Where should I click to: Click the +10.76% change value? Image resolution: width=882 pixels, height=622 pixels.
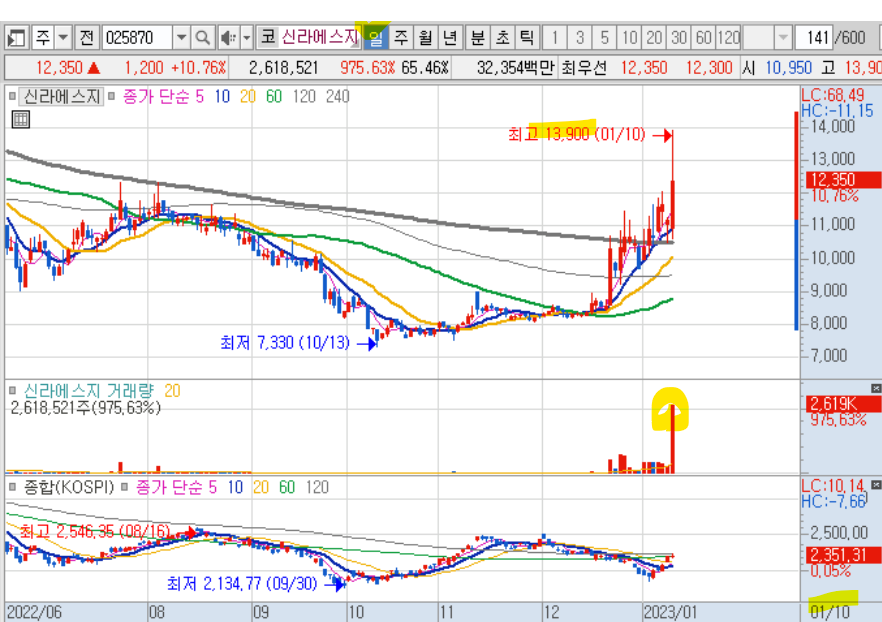point(199,69)
